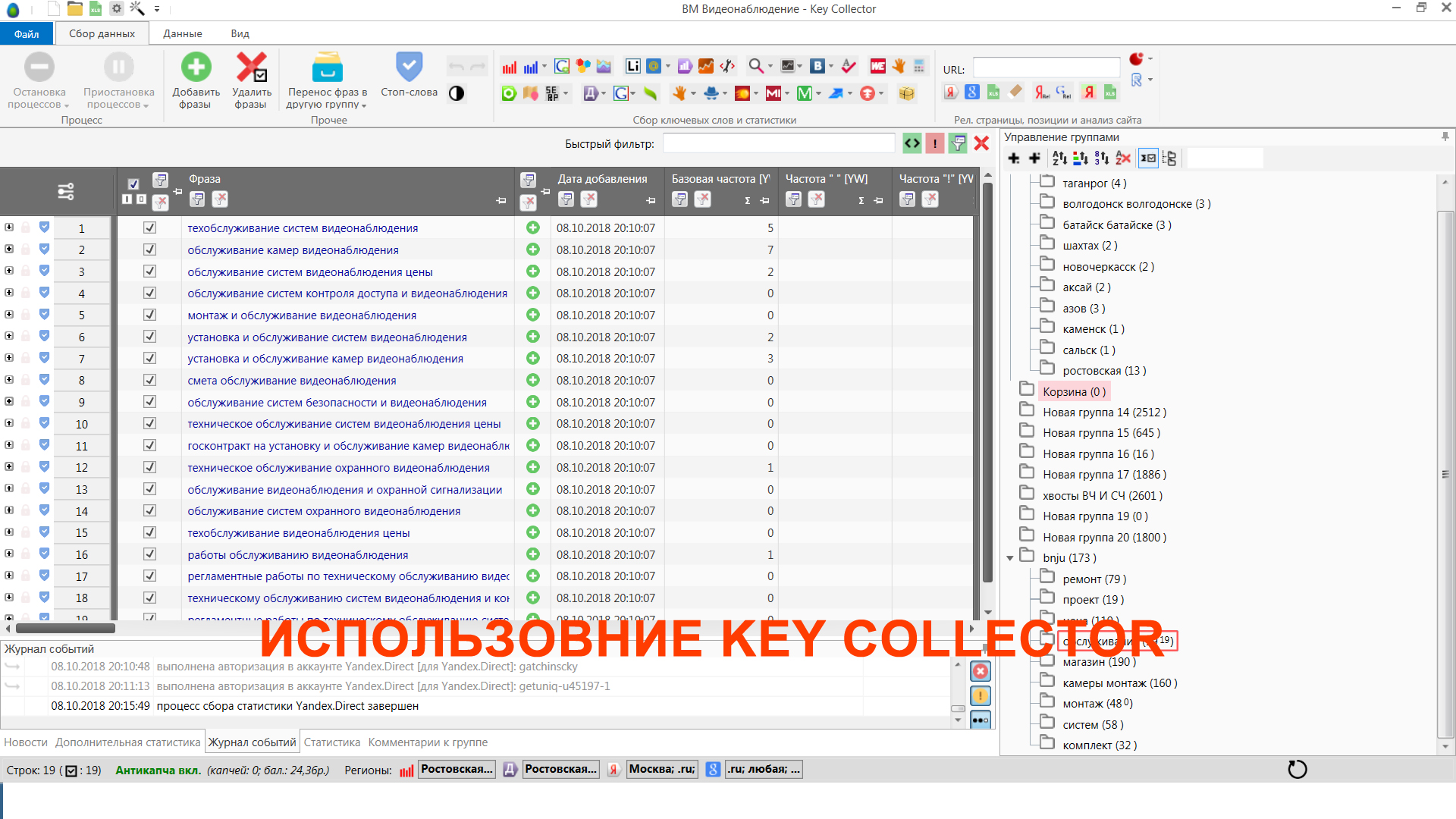Click the '.ru; любая;' Google region button
Viewport: 1456px width, 819px height.
coord(764,769)
